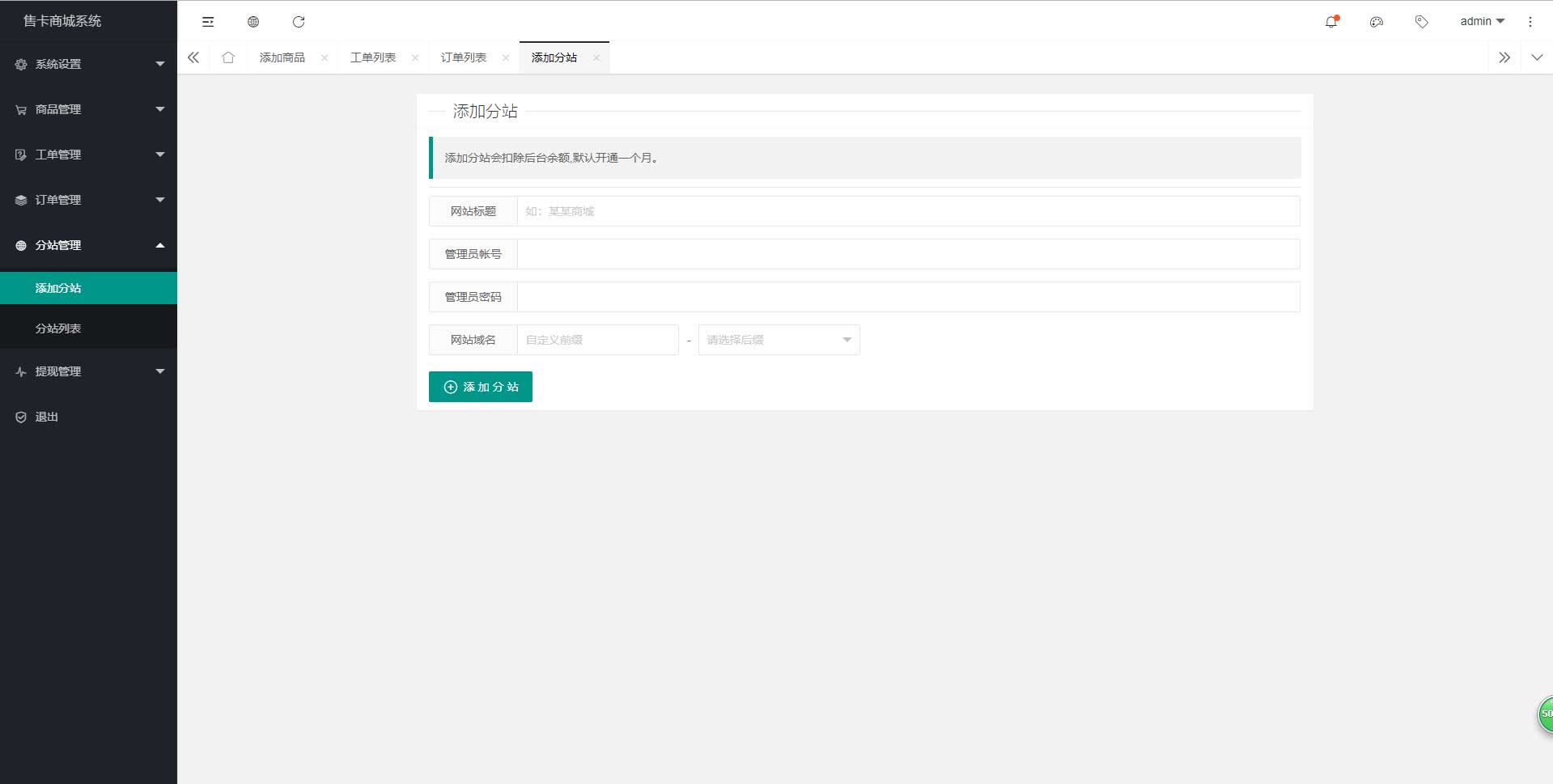Click the home icon in tab bar
1553x784 pixels.
[x=228, y=57]
